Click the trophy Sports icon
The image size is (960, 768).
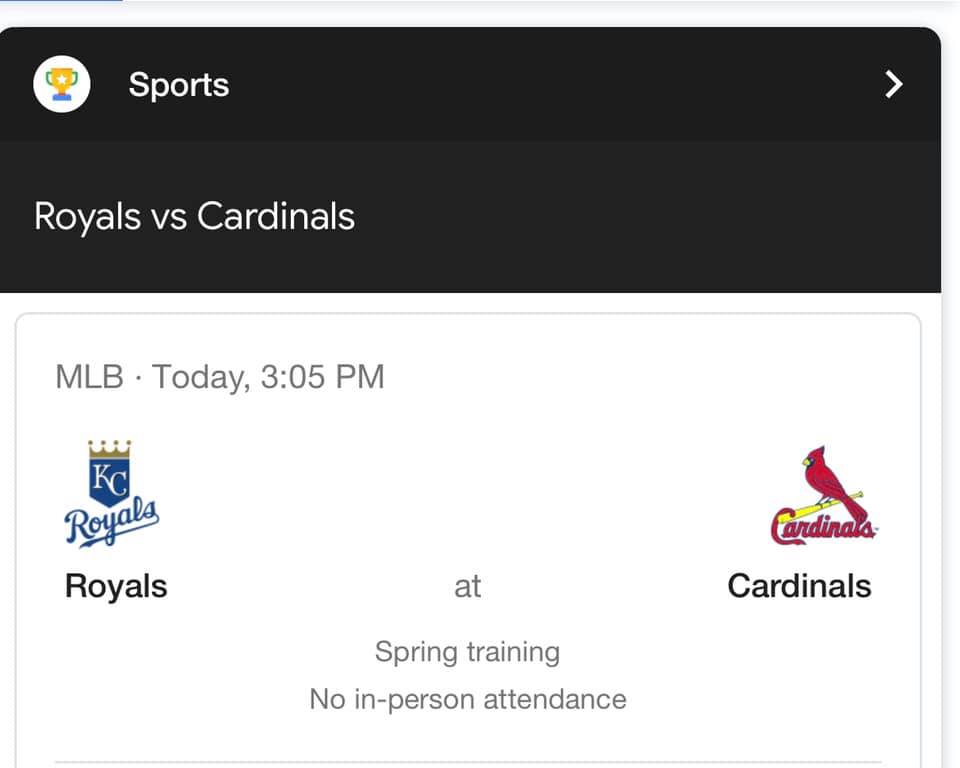coord(62,84)
